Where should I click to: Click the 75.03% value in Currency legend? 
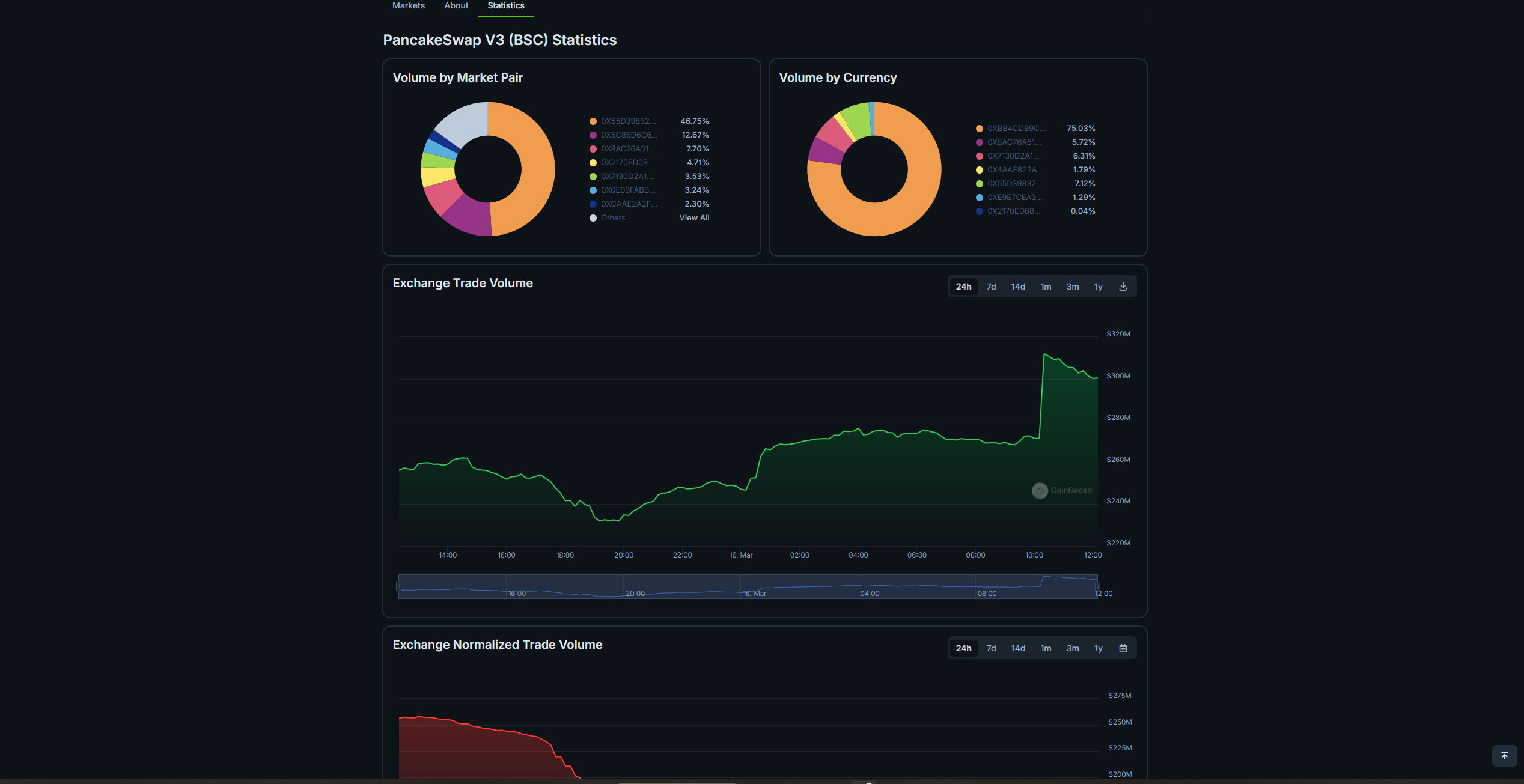tap(1081, 129)
